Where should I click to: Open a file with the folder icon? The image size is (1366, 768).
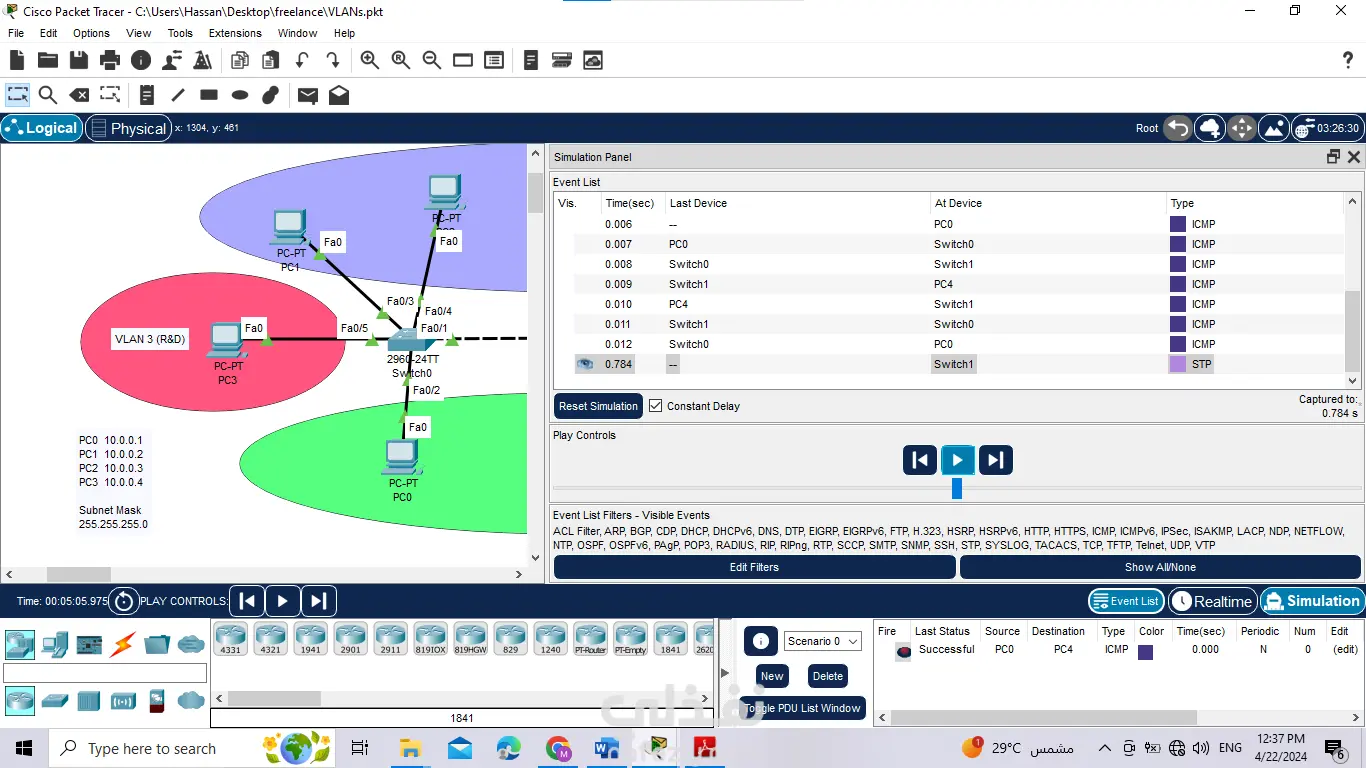pyautogui.click(x=47, y=61)
